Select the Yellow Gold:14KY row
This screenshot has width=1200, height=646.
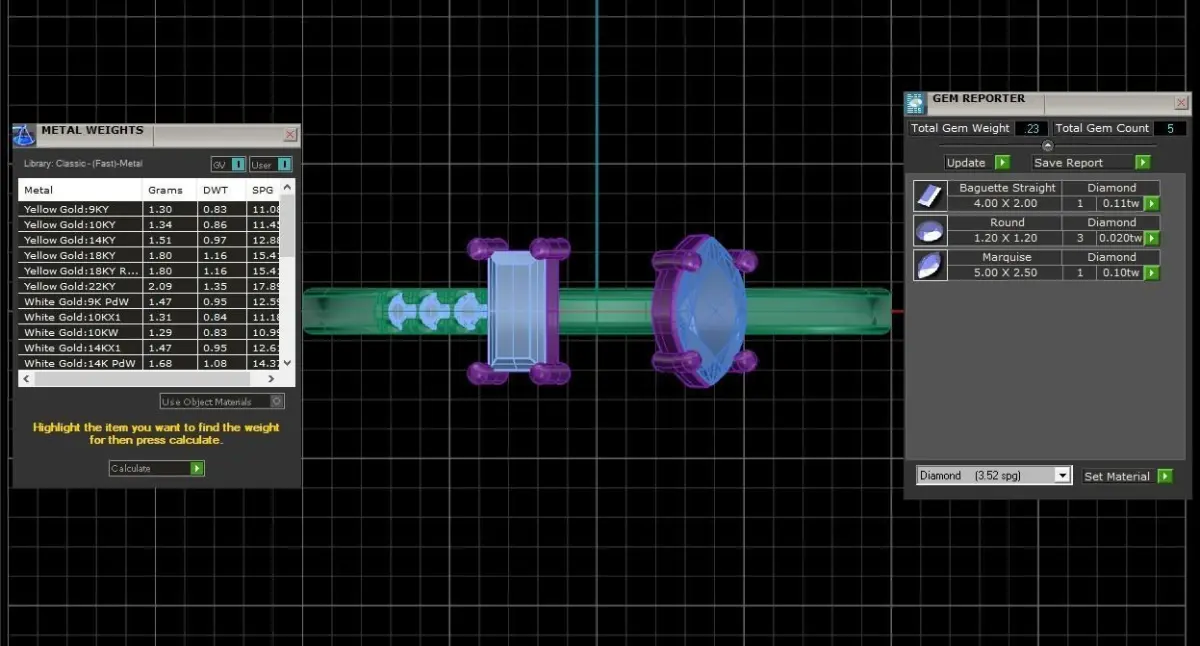coord(149,240)
